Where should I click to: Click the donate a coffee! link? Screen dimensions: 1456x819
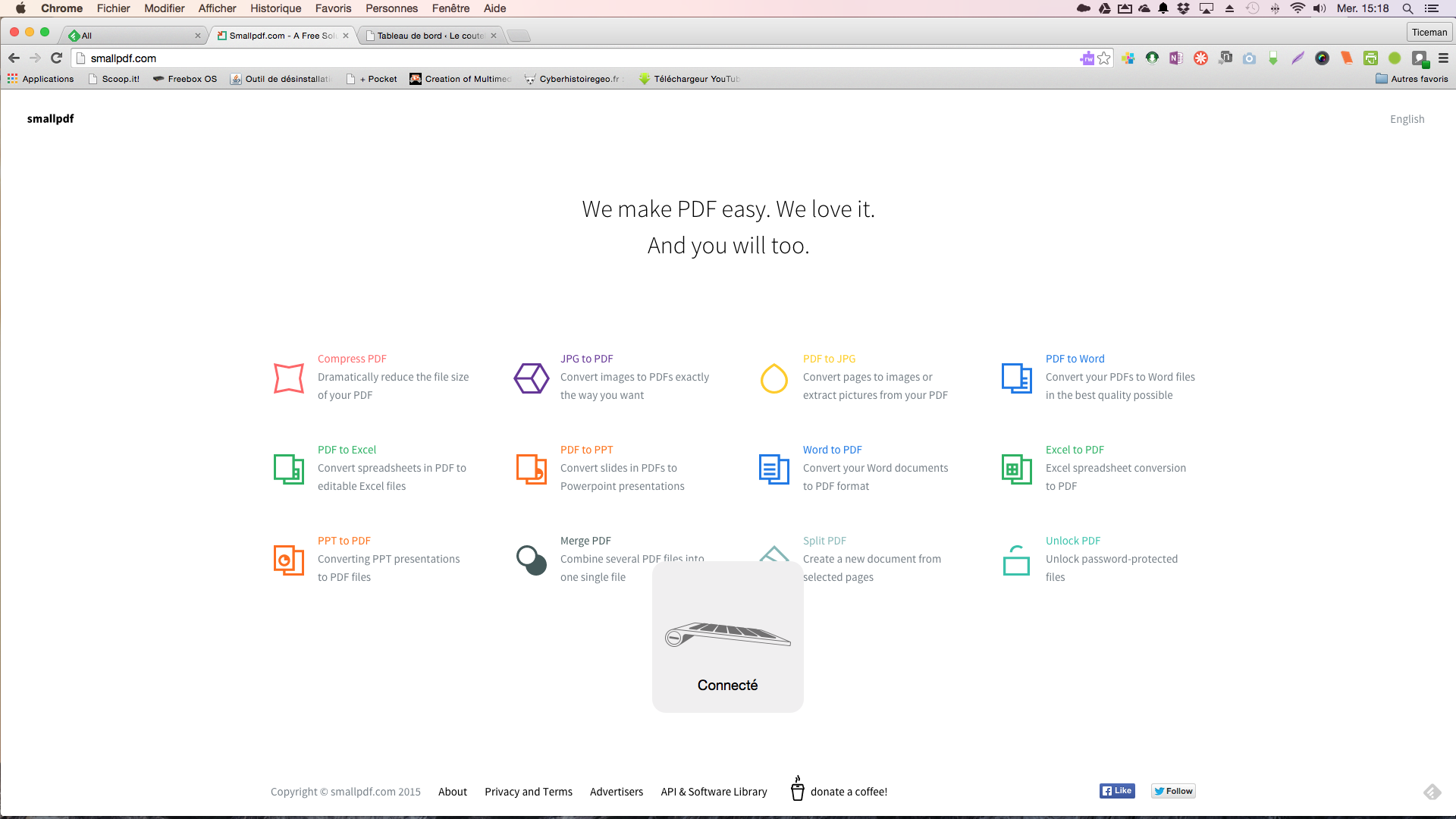tap(849, 792)
